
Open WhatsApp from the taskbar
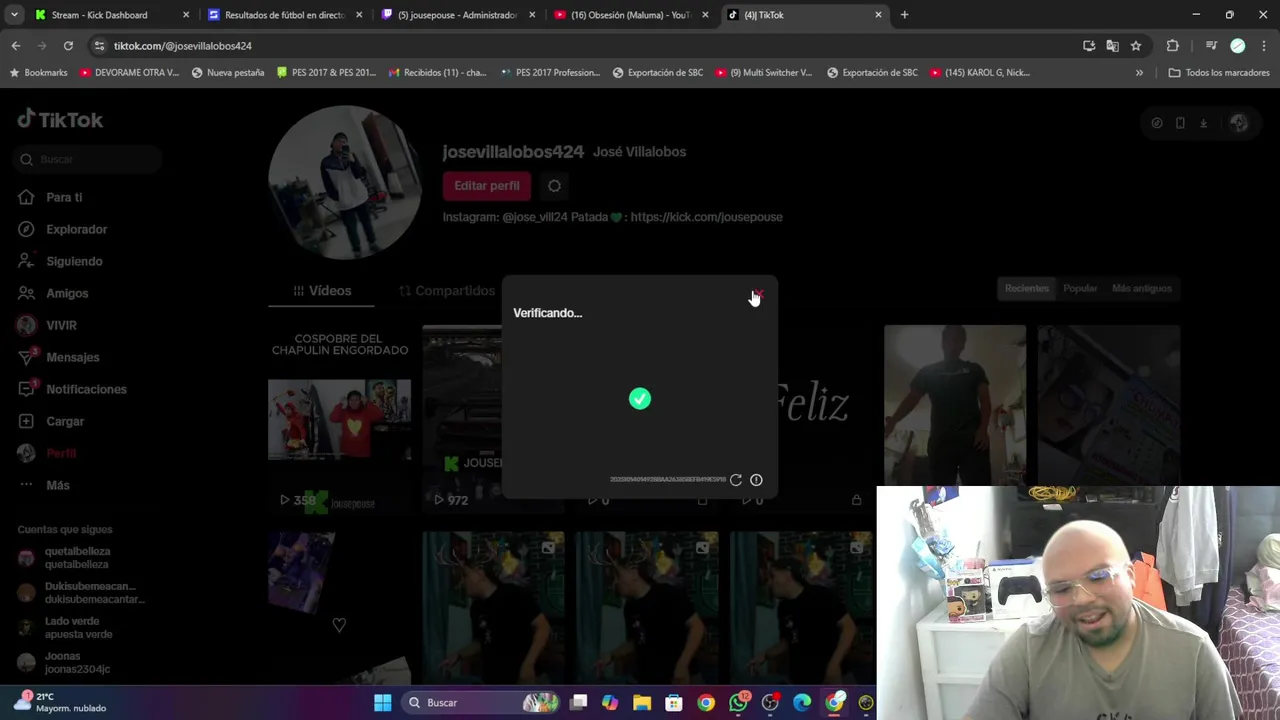[738, 703]
